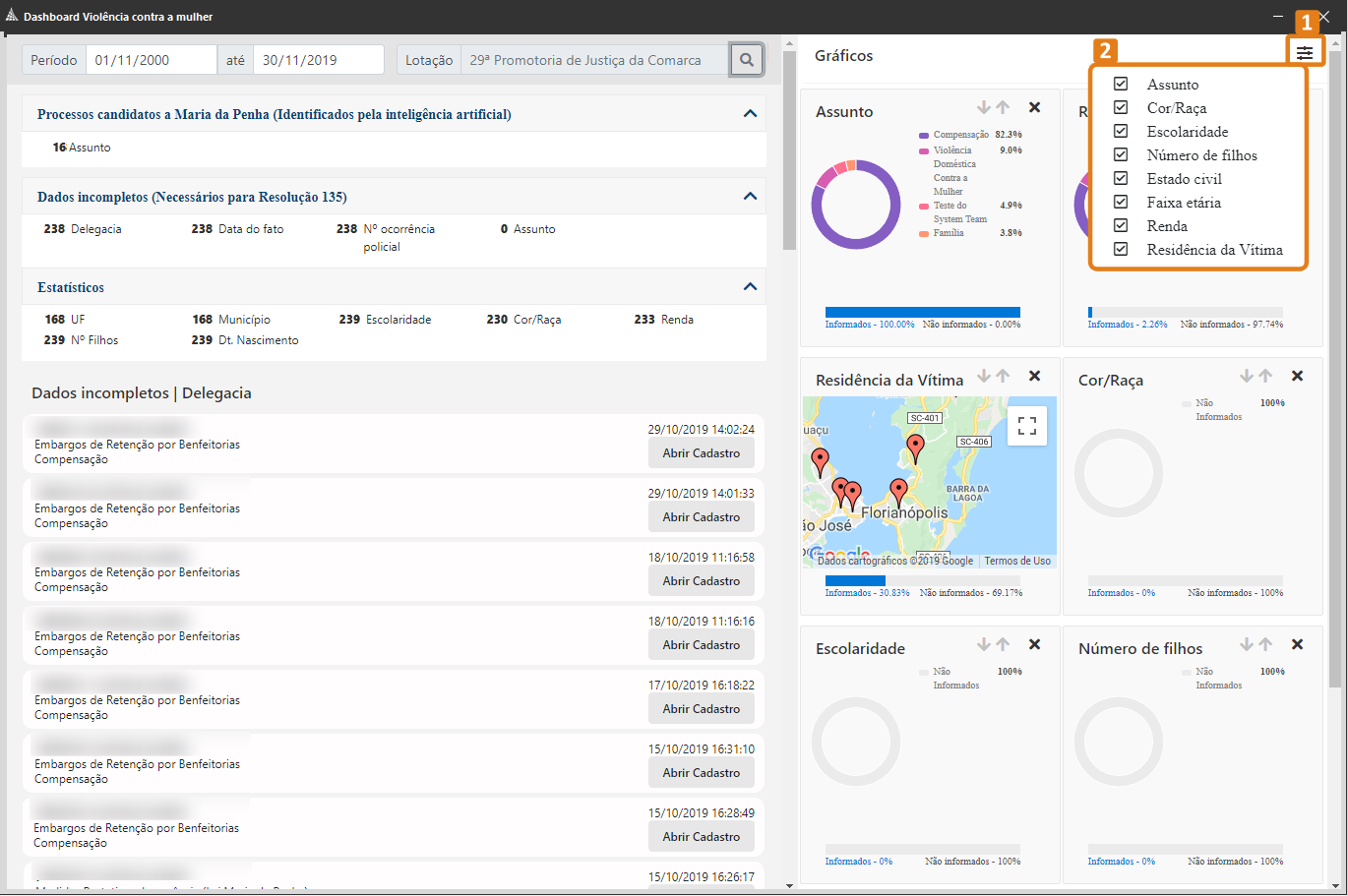Select the 238 Delegacia incomplete data filter

(x=83, y=229)
